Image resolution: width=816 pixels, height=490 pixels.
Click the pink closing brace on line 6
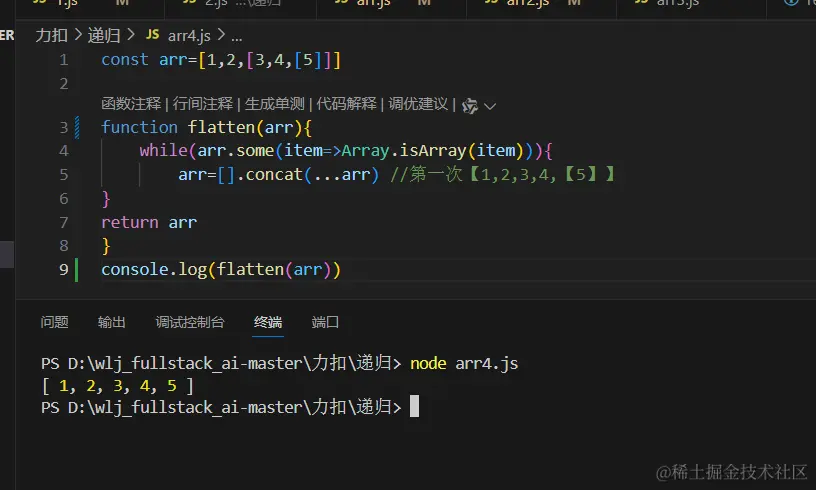(106, 198)
